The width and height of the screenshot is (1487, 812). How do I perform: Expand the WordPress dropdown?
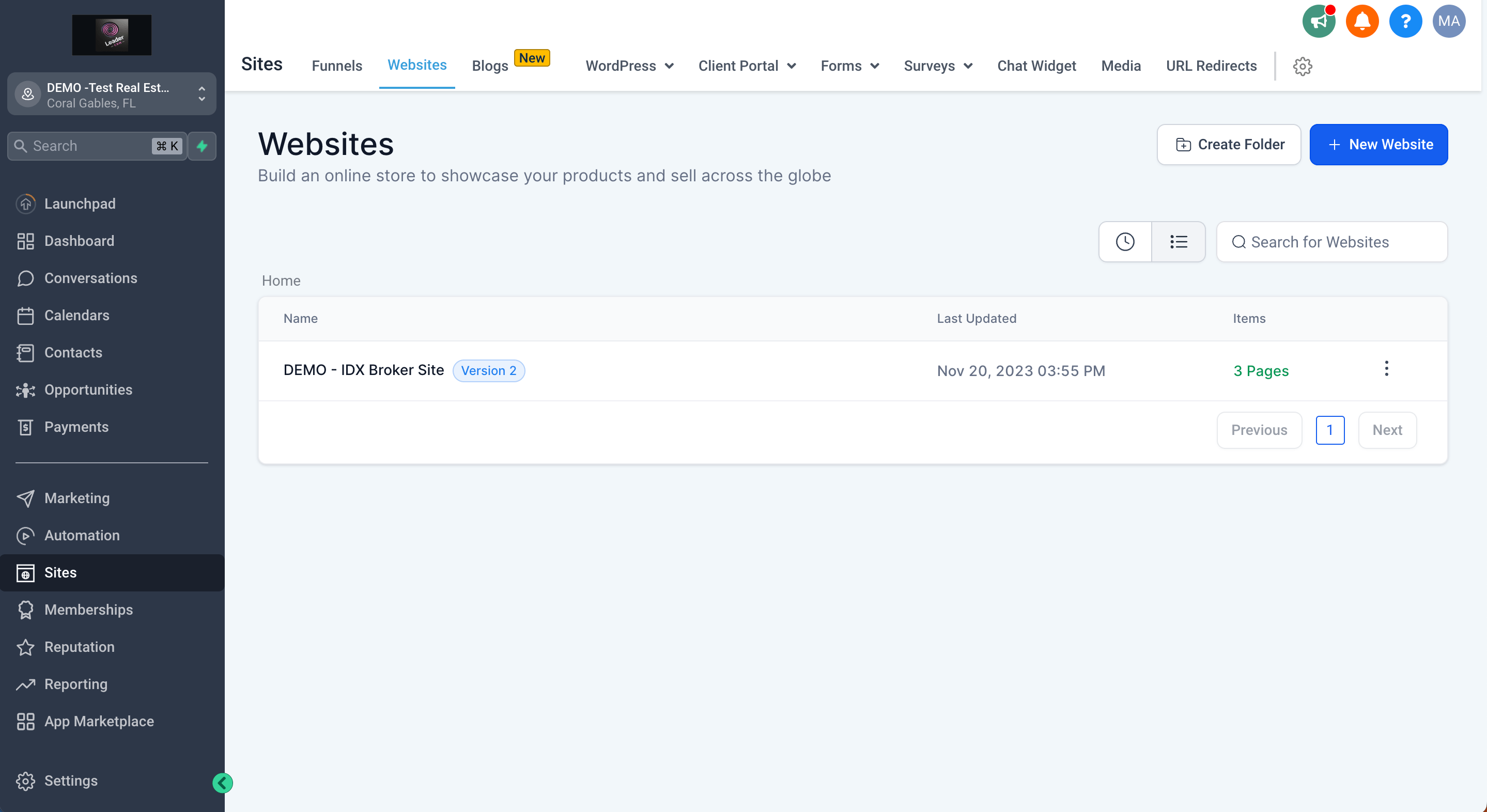point(629,66)
